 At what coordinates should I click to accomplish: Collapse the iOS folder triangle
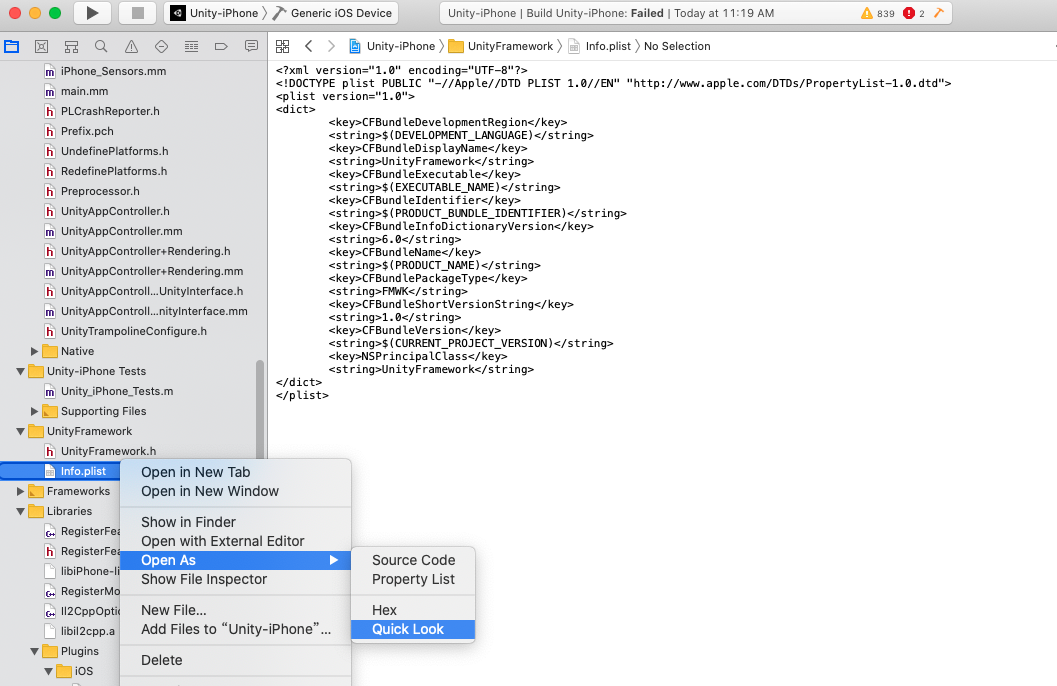coord(49,671)
